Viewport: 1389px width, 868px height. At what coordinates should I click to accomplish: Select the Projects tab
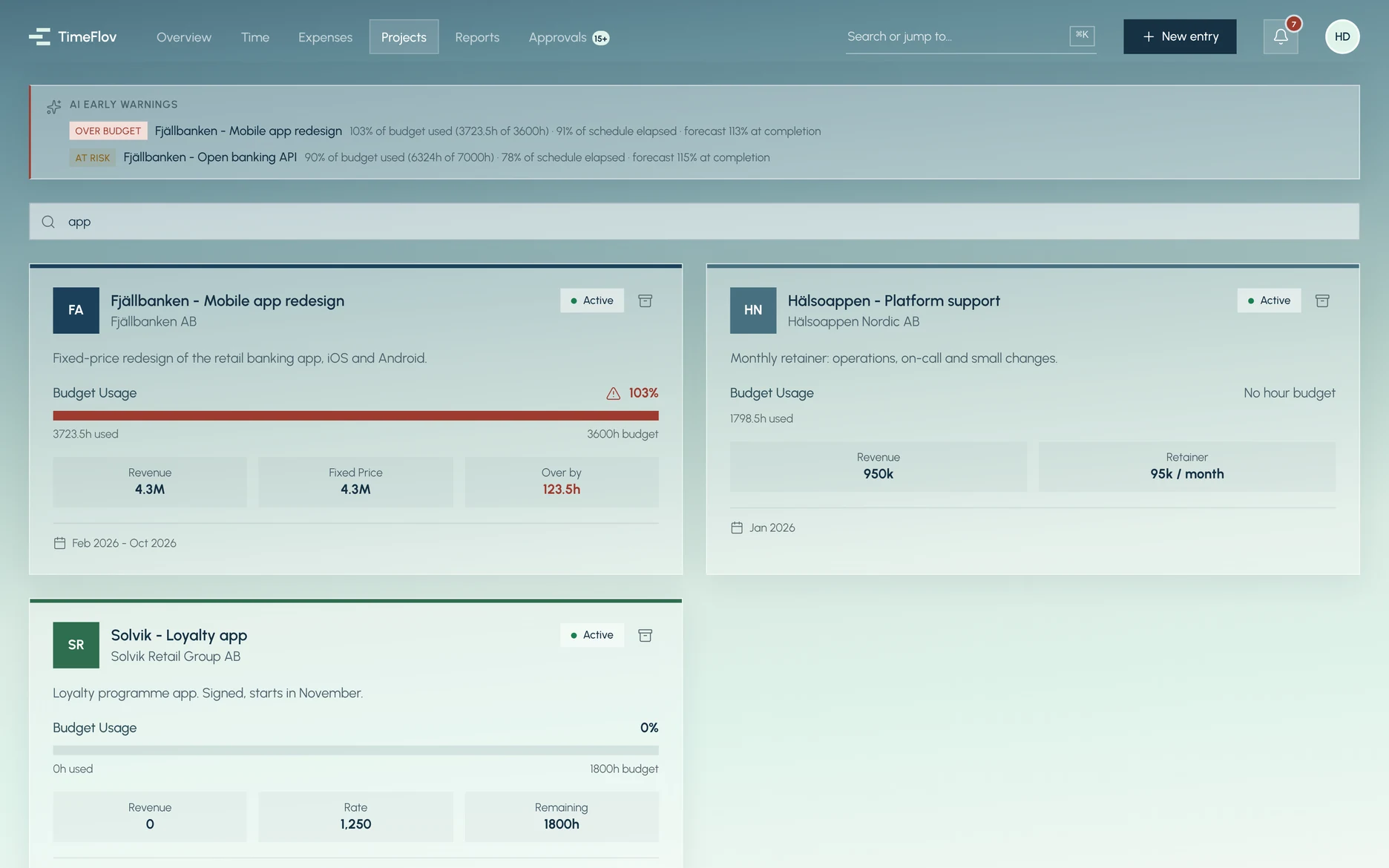click(404, 37)
